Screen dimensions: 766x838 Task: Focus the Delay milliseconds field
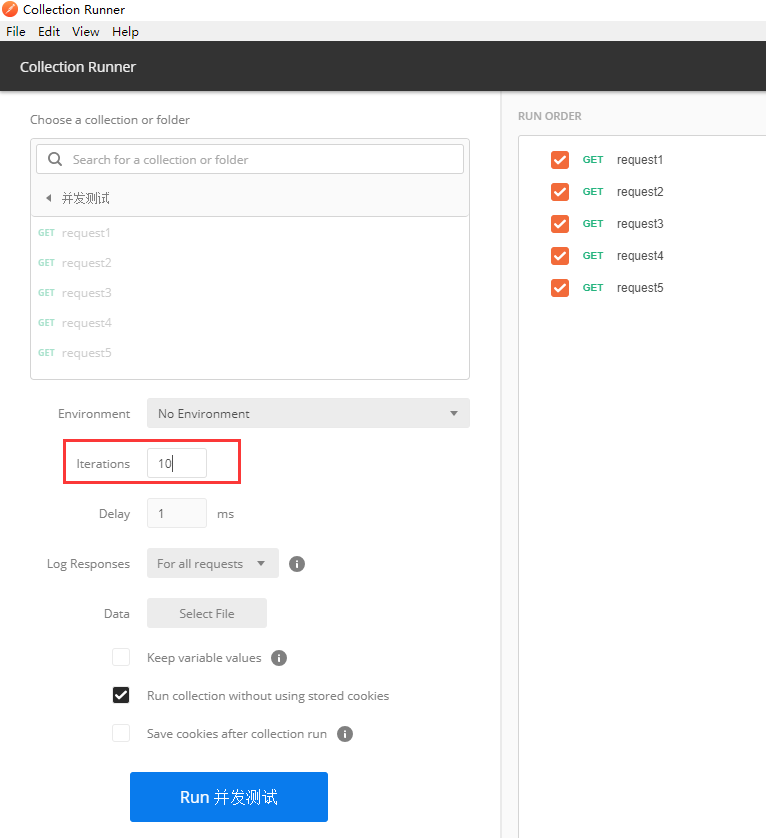[x=177, y=514]
